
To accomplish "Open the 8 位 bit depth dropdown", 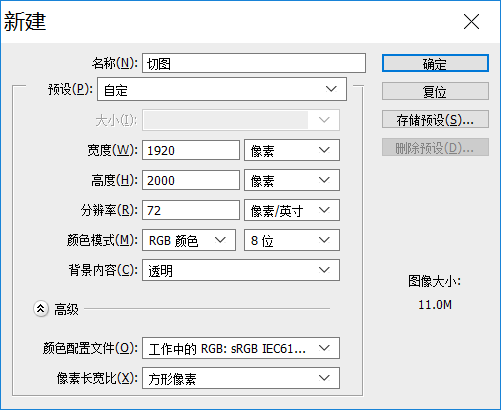I will coord(292,240).
